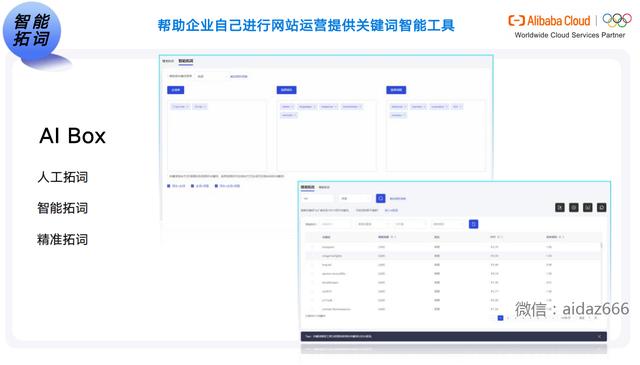Click the blue 智能拓词 round badge
Screen dimensions: 640x365
[32, 31]
